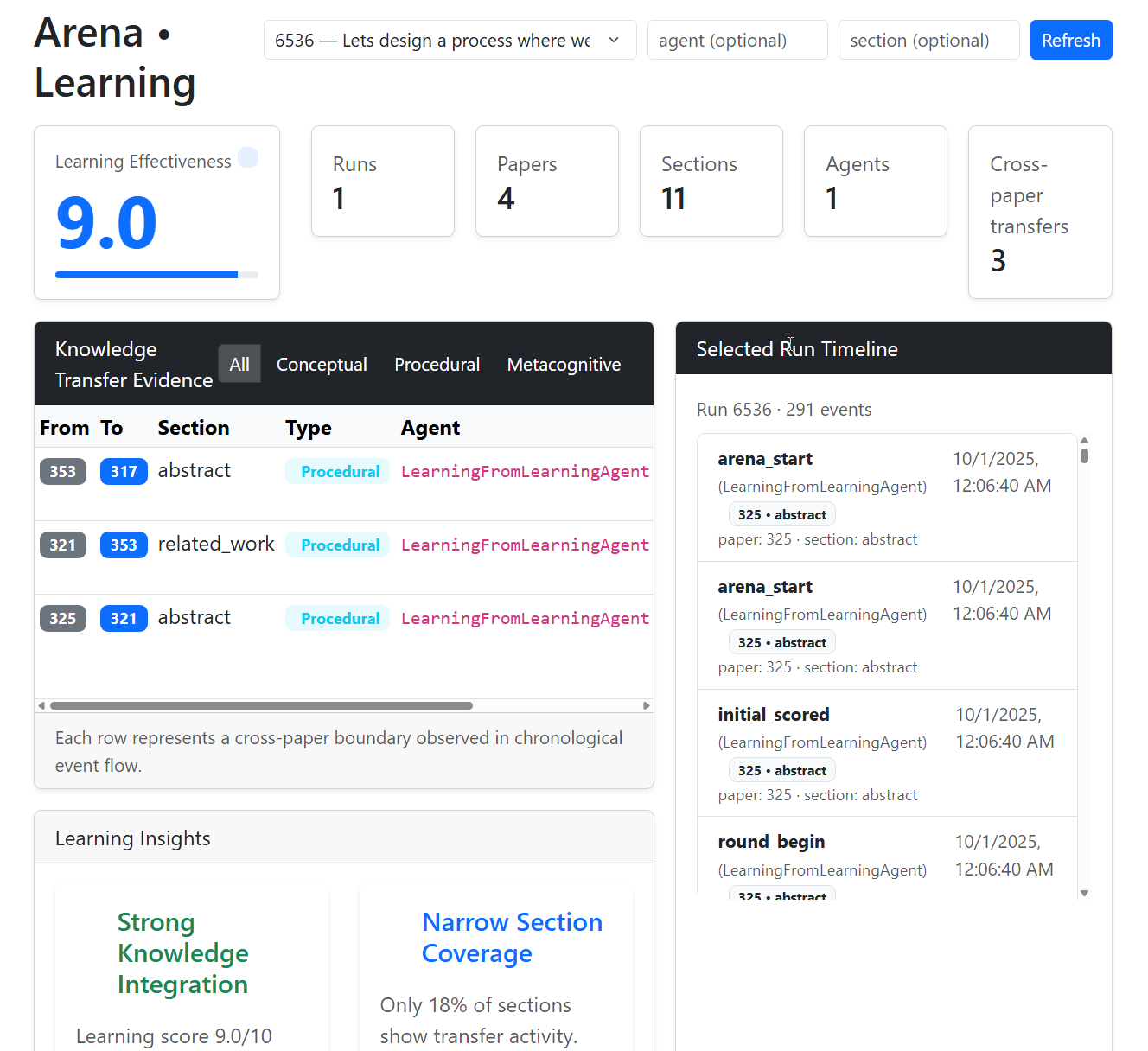Click the Procedural type chip on the abstract row
The height and width of the screenshot is (1051, 1148).
[x=337, y=471]
